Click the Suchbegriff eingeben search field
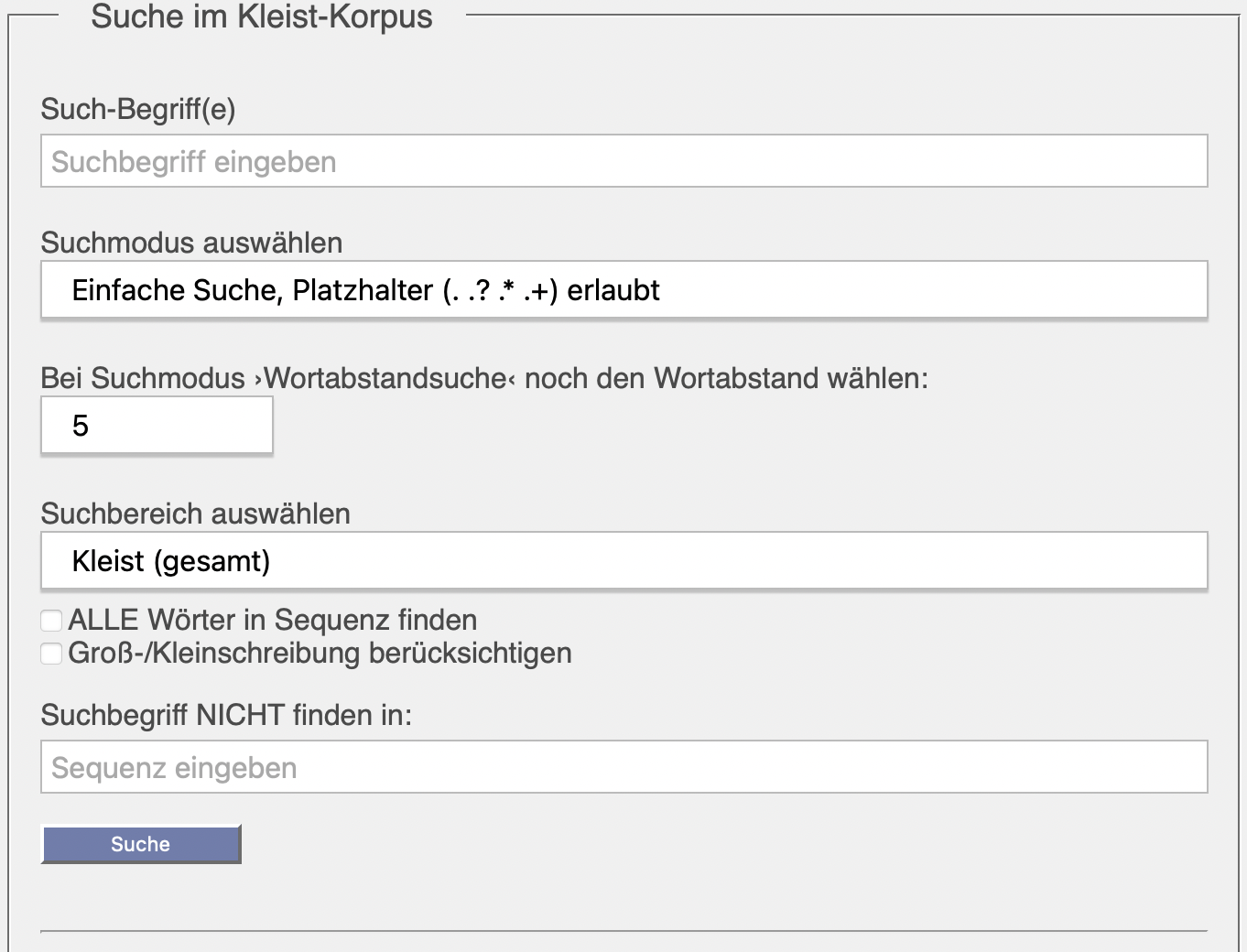 coord(623,162)
